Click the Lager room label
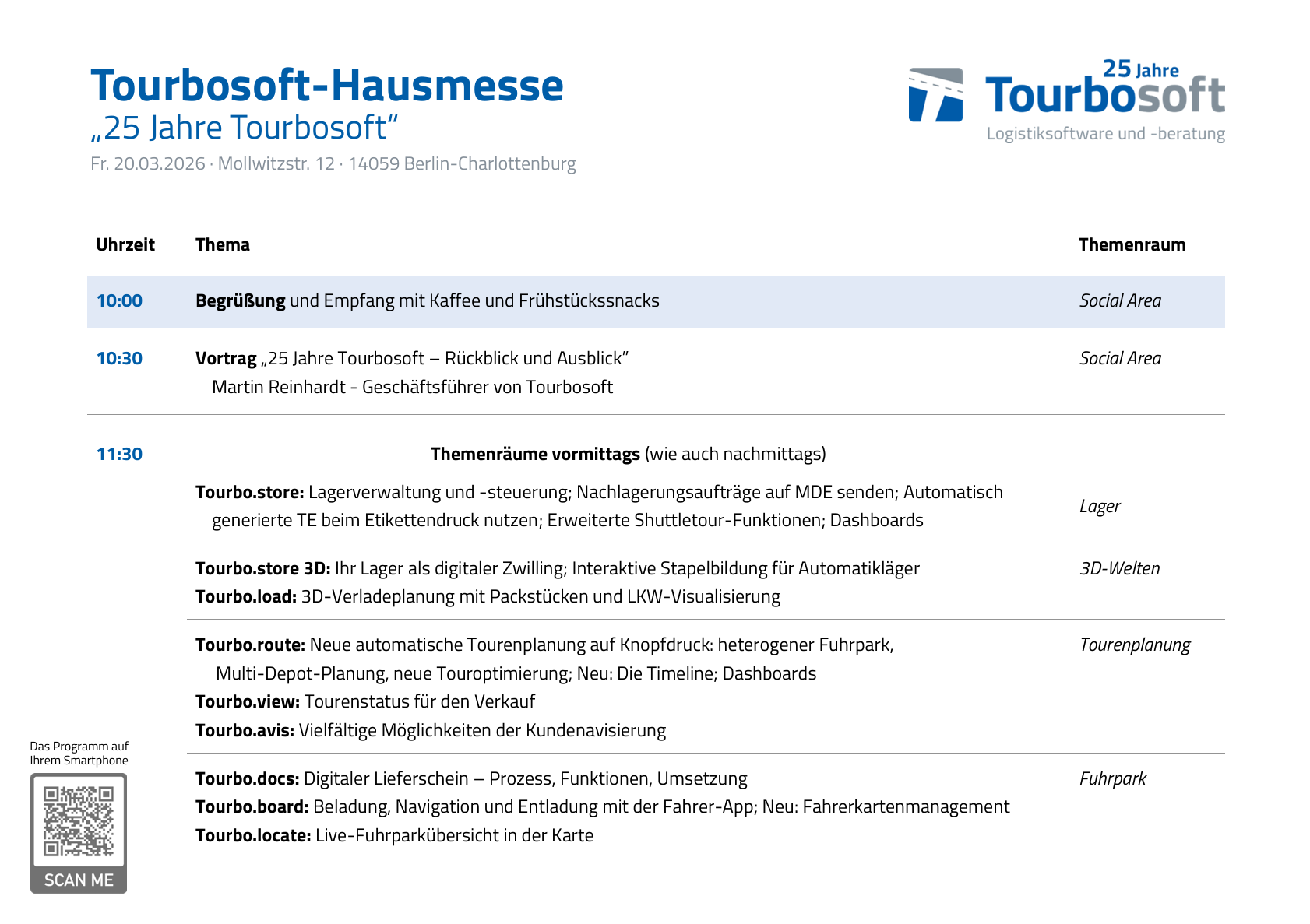Viewport: 1310px width, 924px height. (x=1100, y=506)
